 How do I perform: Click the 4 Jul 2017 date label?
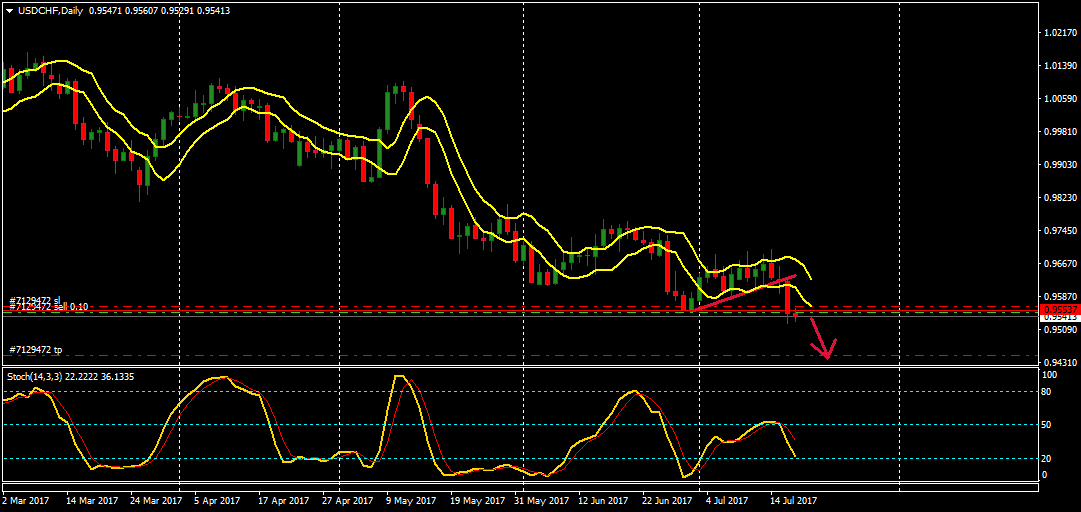[x=728, y=500]
